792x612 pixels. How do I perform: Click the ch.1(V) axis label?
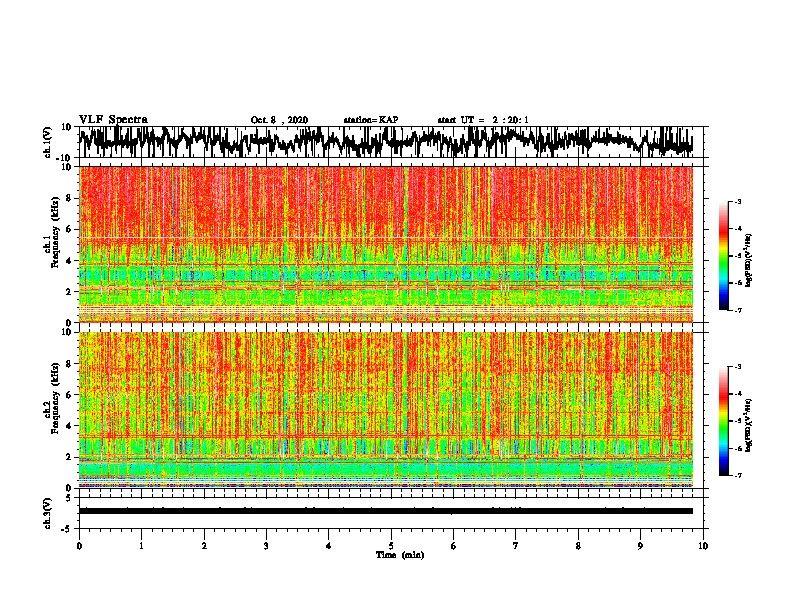point(48,141)
